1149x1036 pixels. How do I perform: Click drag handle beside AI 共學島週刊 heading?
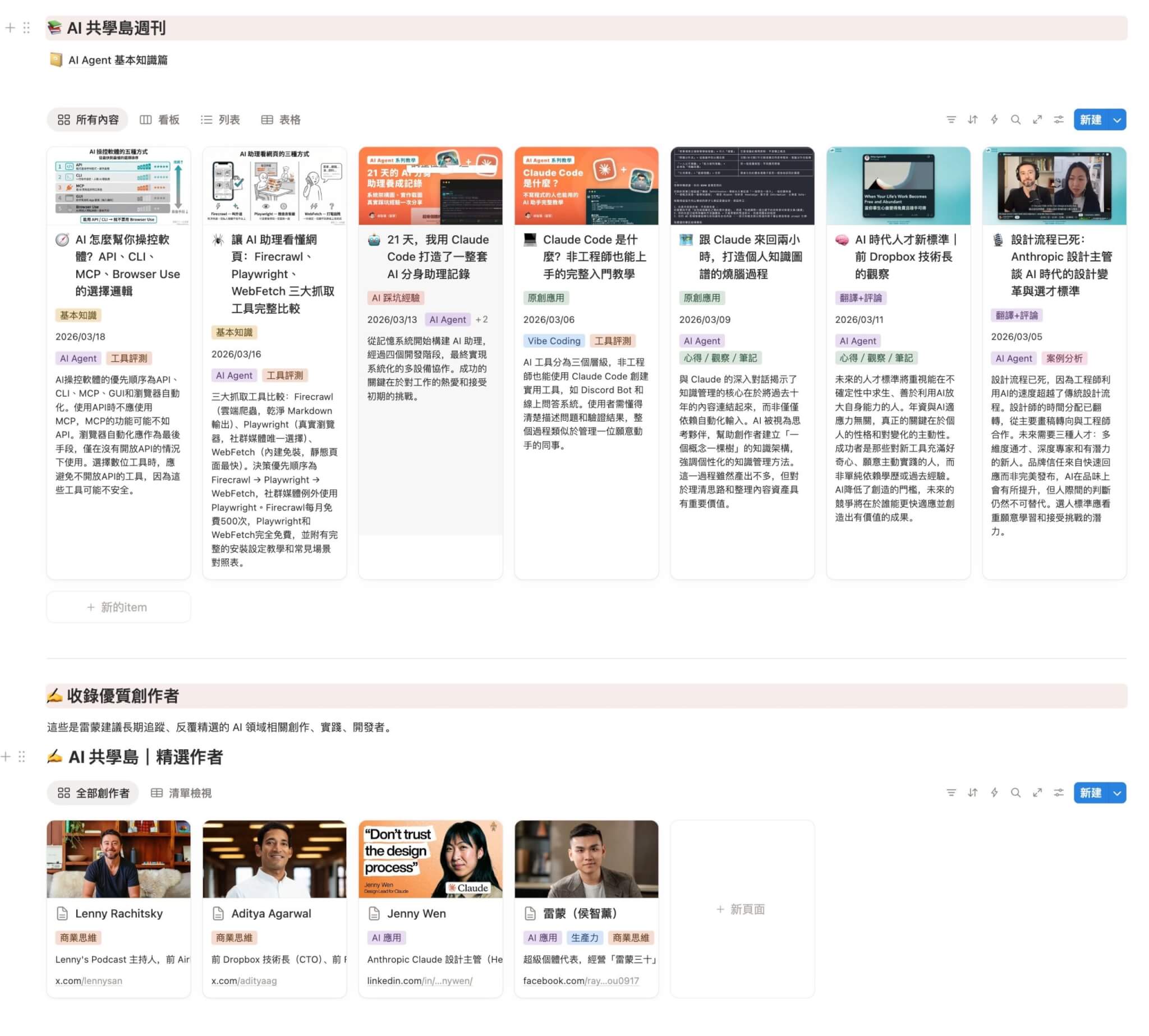(x=26, y=27)
